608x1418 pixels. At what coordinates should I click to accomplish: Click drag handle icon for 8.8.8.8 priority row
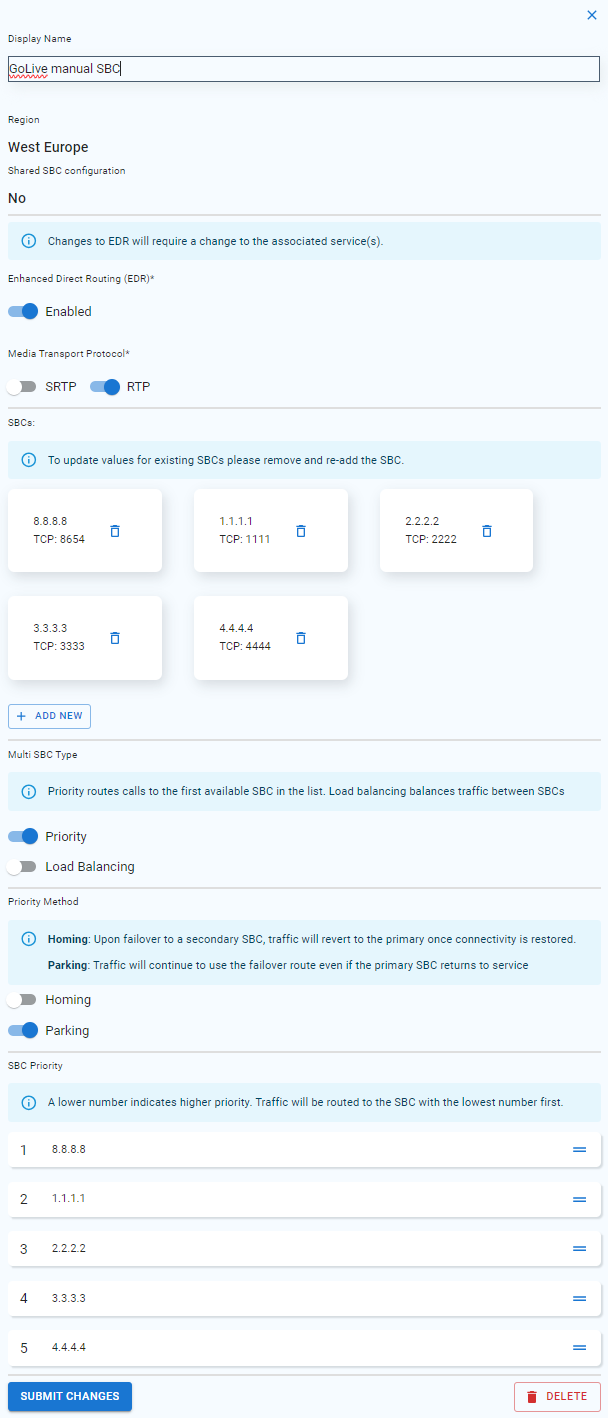point(579,1149)
